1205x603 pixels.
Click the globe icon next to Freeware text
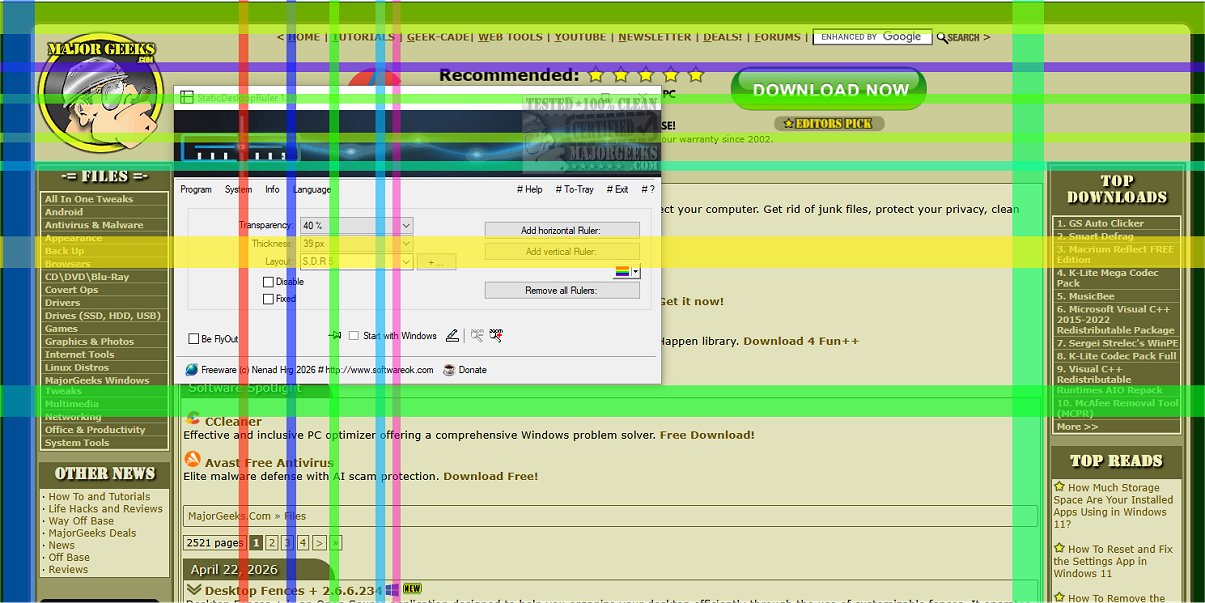191,369
